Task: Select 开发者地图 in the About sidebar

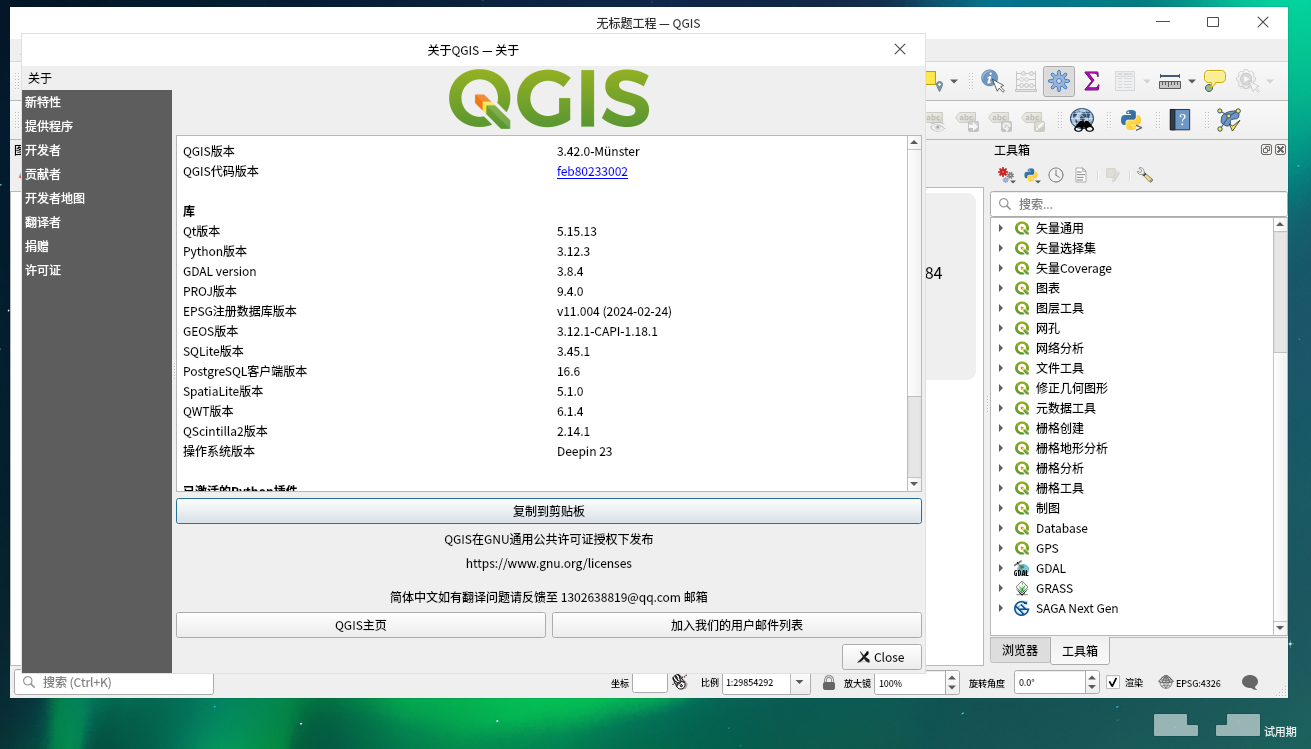Action: 96,198
